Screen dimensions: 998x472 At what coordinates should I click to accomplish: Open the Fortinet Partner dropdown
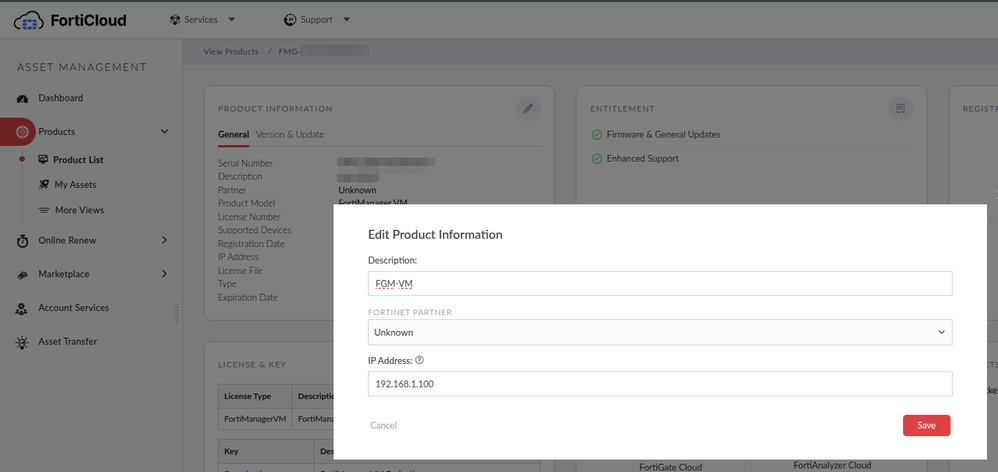[660, 332]
